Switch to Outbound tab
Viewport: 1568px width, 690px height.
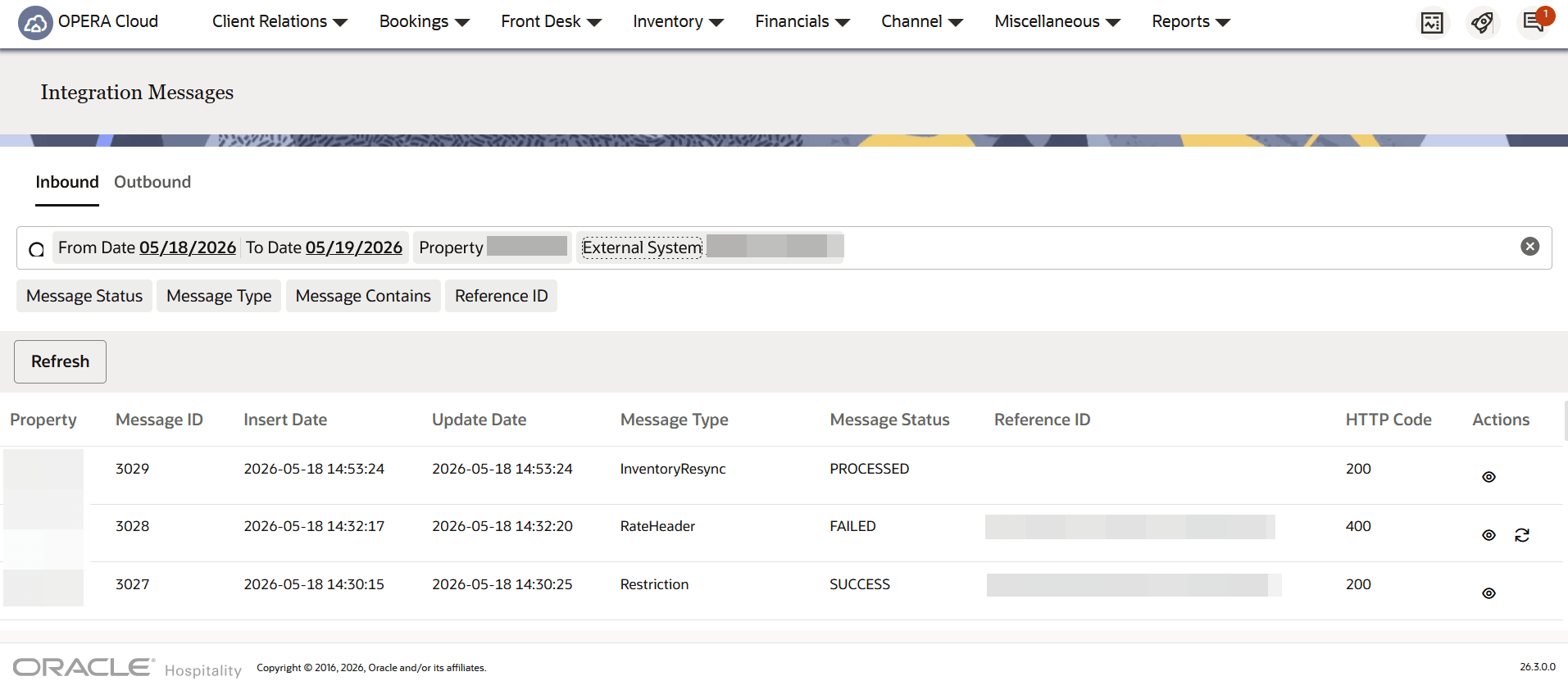[152, 182]
